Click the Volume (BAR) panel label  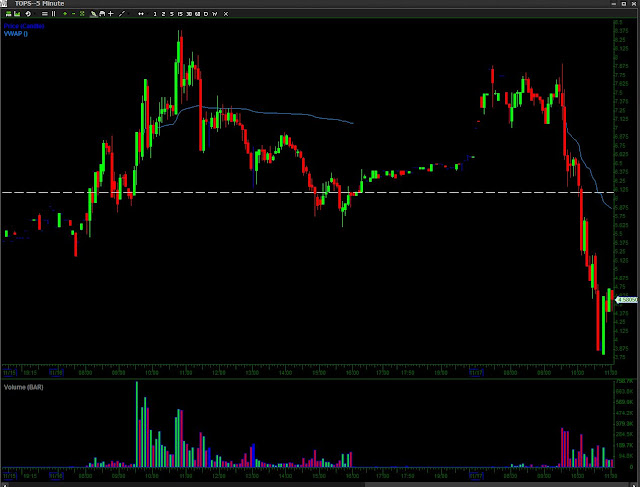point(24,387)
